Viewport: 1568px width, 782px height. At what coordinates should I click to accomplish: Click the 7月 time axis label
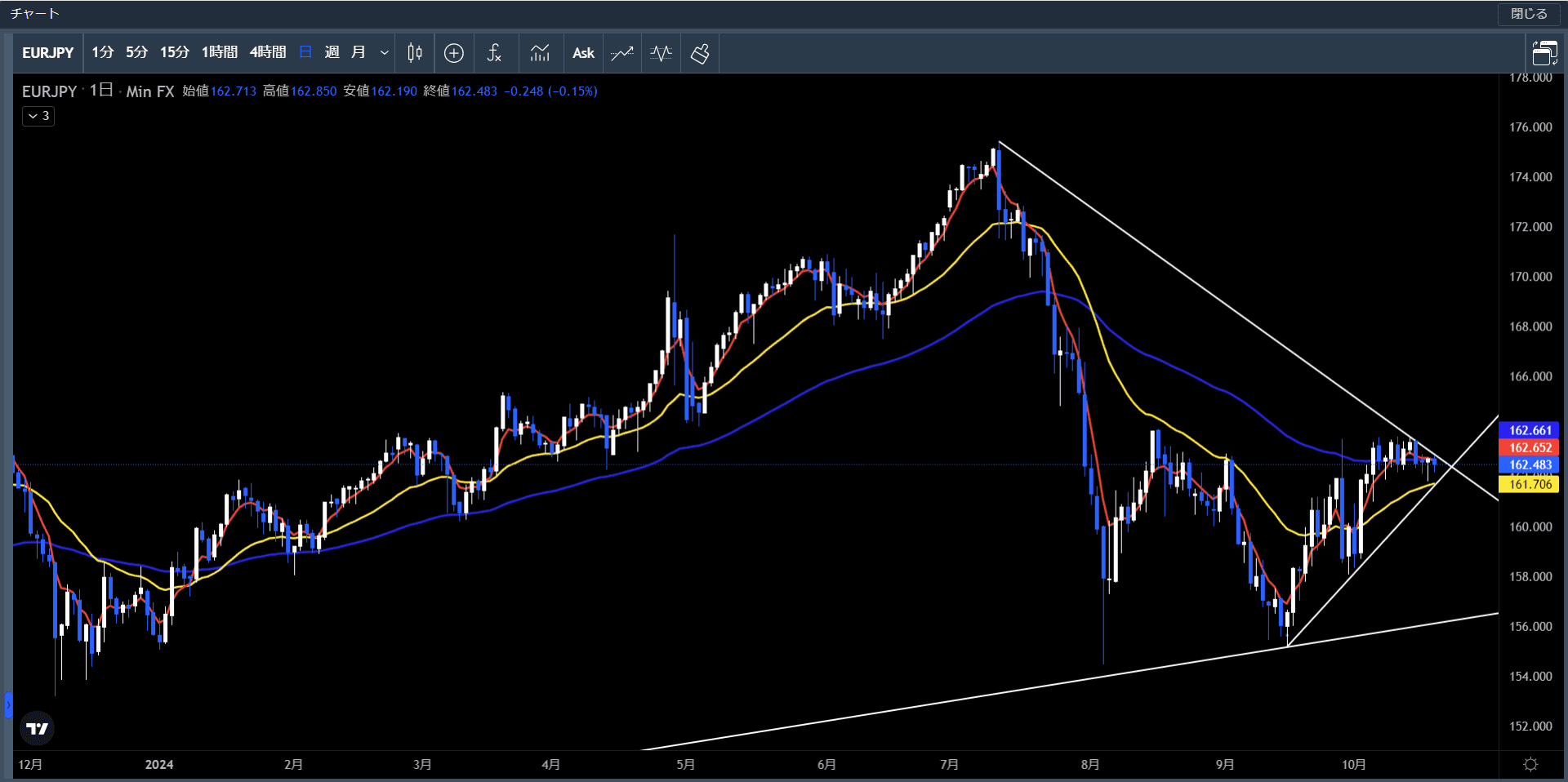tap(949, 764)
